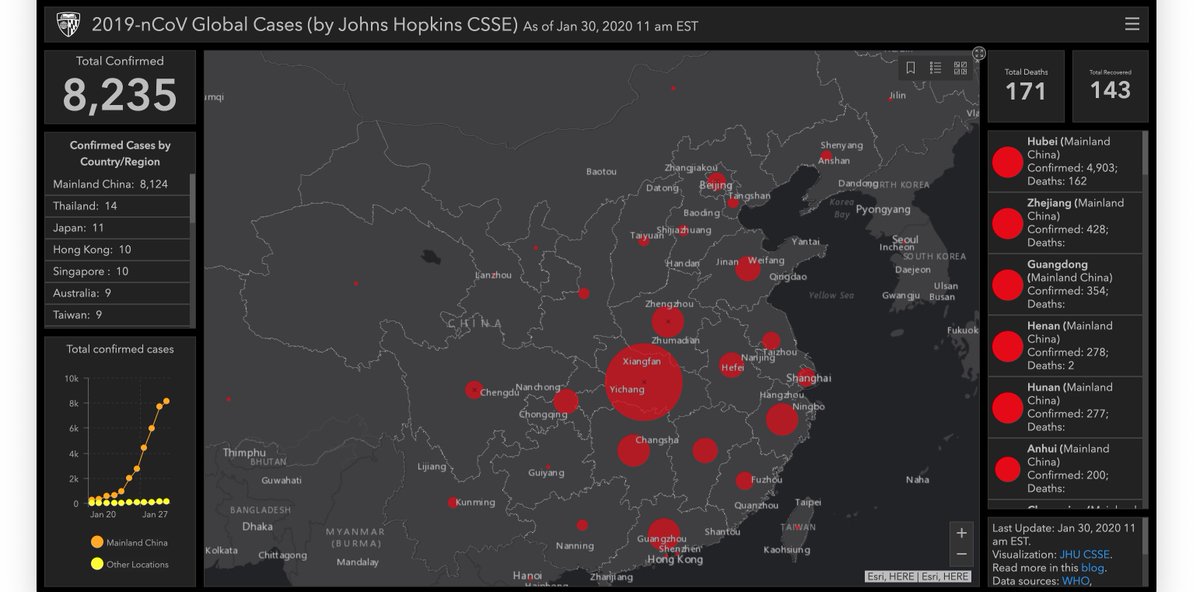
Task: Click the Total Deaths 171 figure
Action: click(x=1026, y=92)
